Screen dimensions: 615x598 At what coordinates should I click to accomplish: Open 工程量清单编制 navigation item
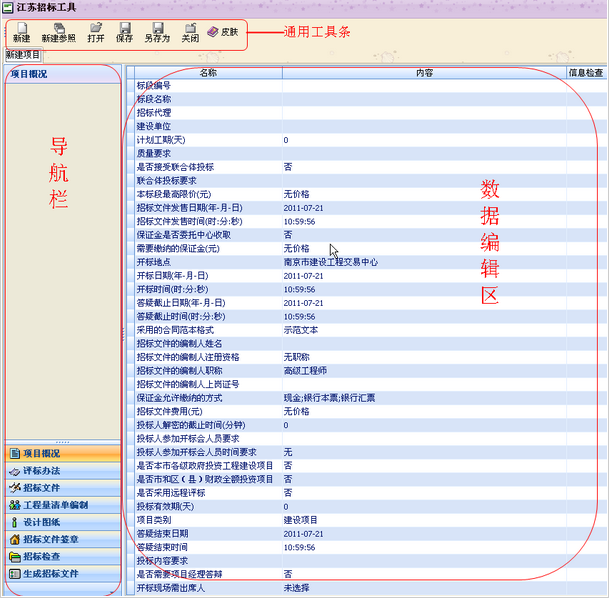[x=63, y=505]
